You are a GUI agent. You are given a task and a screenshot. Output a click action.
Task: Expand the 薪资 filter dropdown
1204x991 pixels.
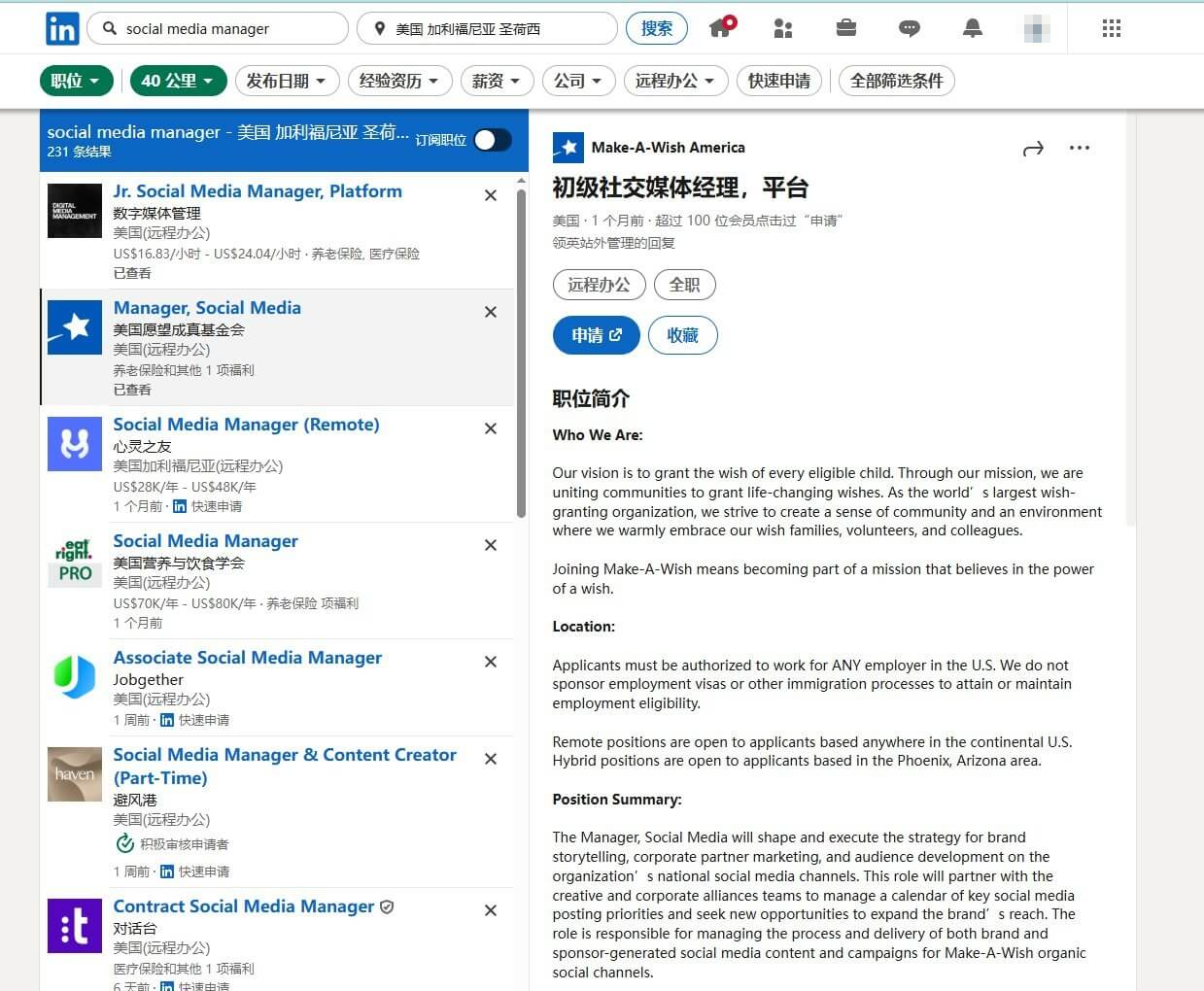(x=497, y=81)
